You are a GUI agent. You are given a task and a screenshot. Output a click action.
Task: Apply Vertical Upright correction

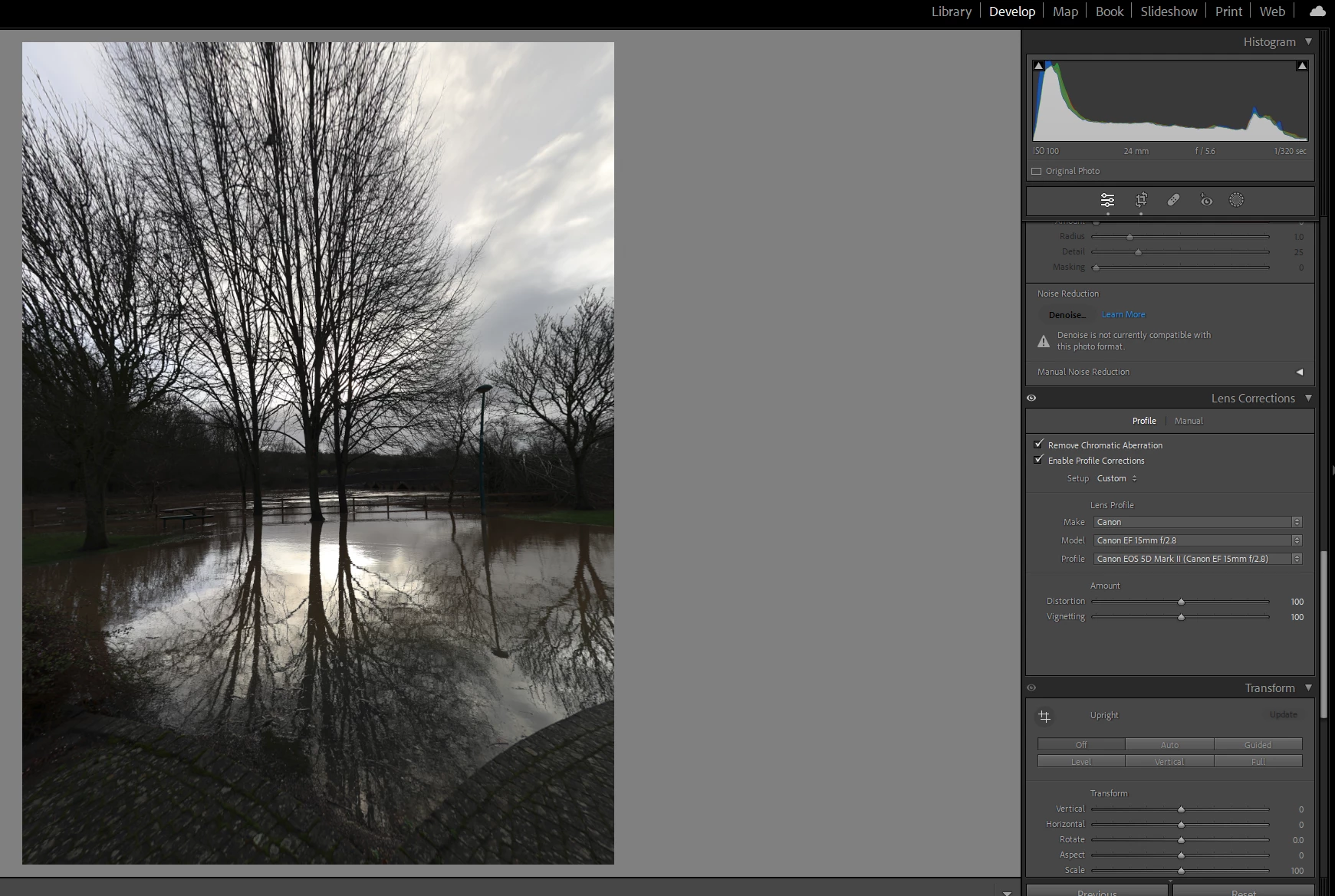[1169, 761]
